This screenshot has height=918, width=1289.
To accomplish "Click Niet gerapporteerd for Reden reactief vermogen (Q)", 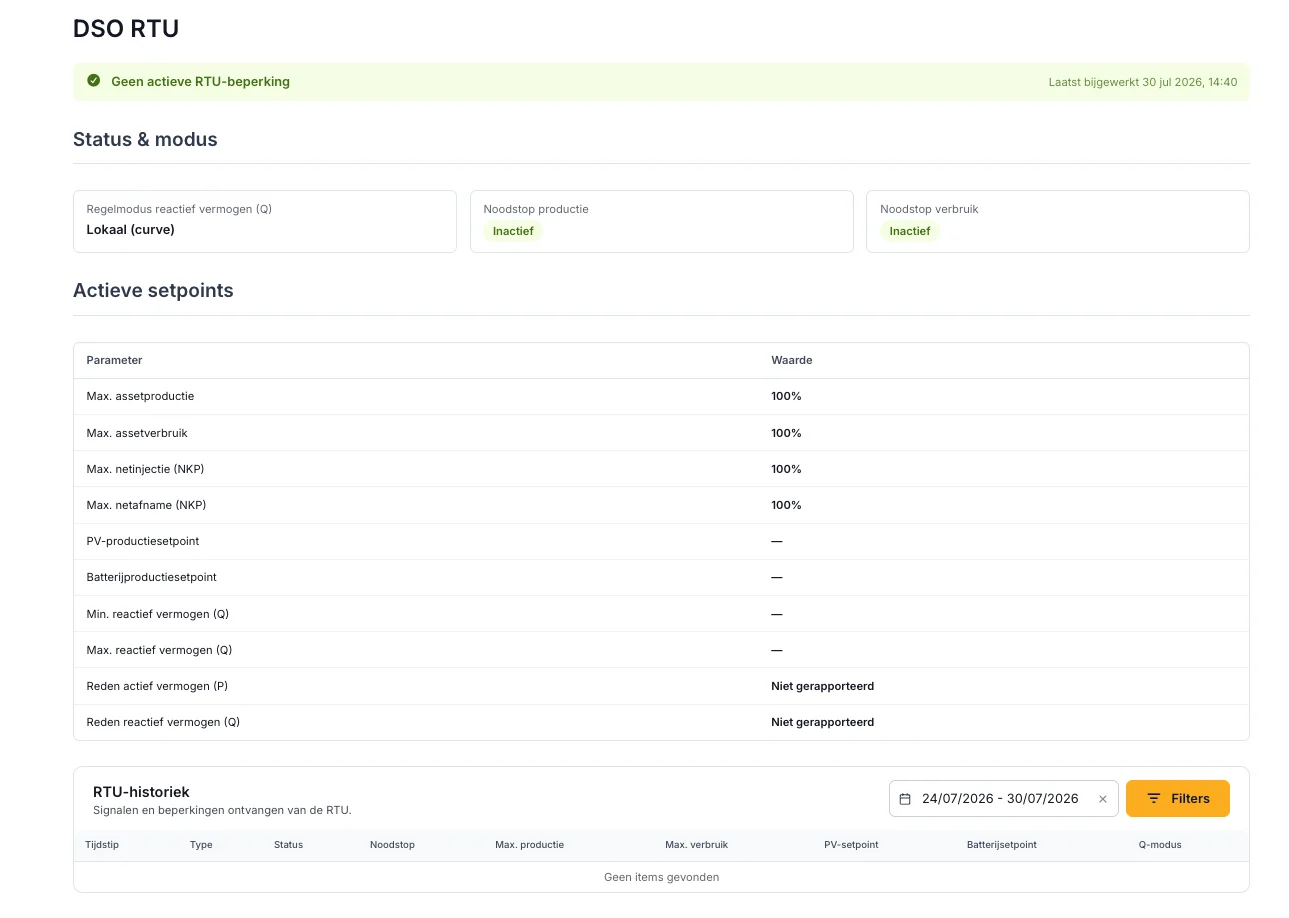I will coord(822,722).
